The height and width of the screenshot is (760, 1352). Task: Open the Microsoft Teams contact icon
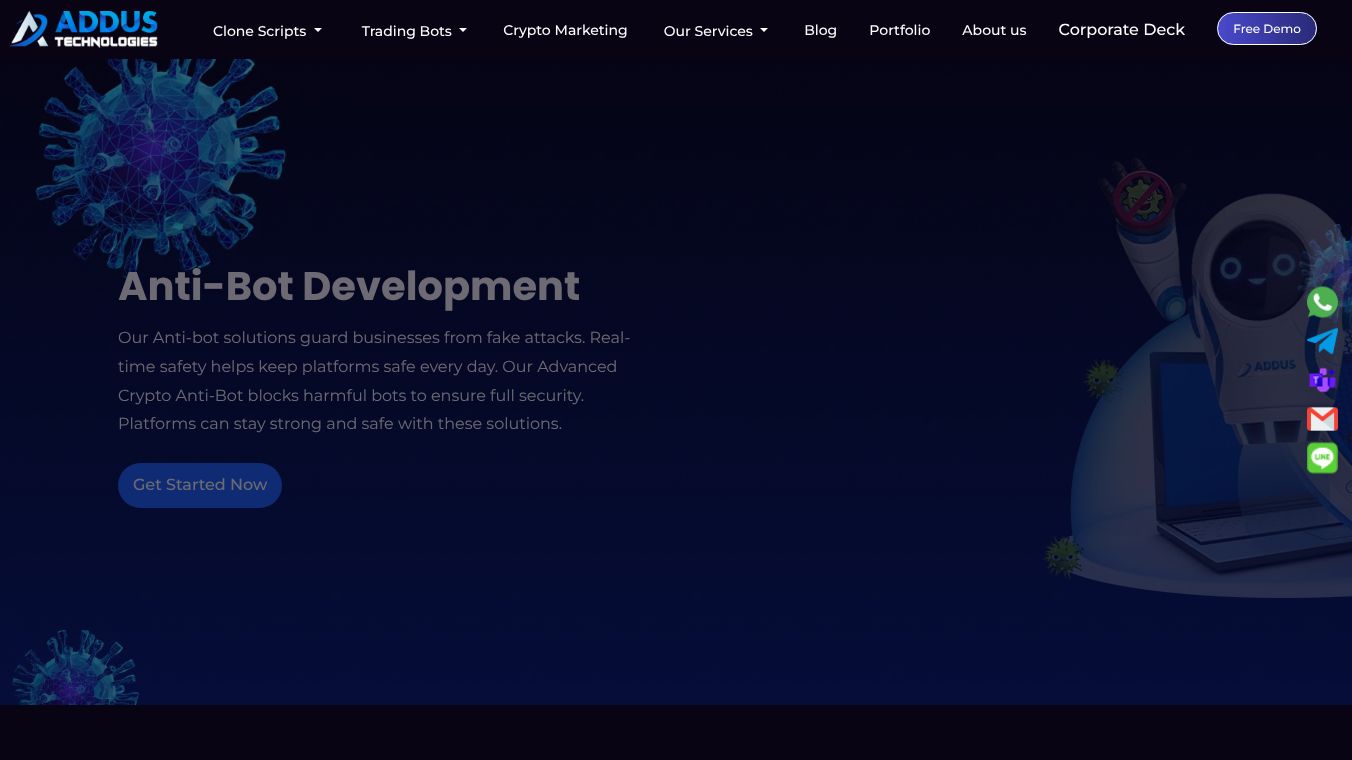pyautogui.click(x=1322, y=380)
